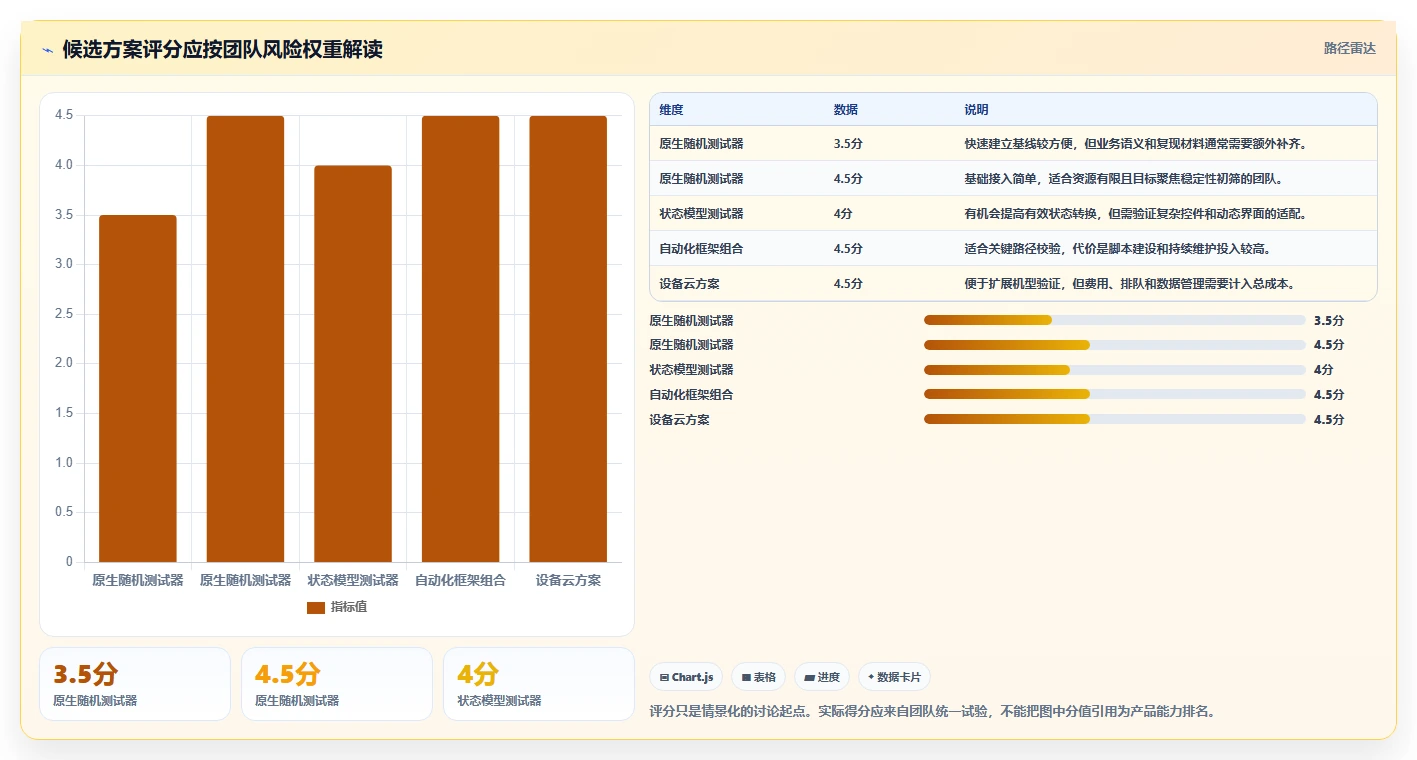The height and width of the screenshot is (760, 1417).
Task: Click the 状态模型测试器 bar in the chart
Action: tap(353, 364)
